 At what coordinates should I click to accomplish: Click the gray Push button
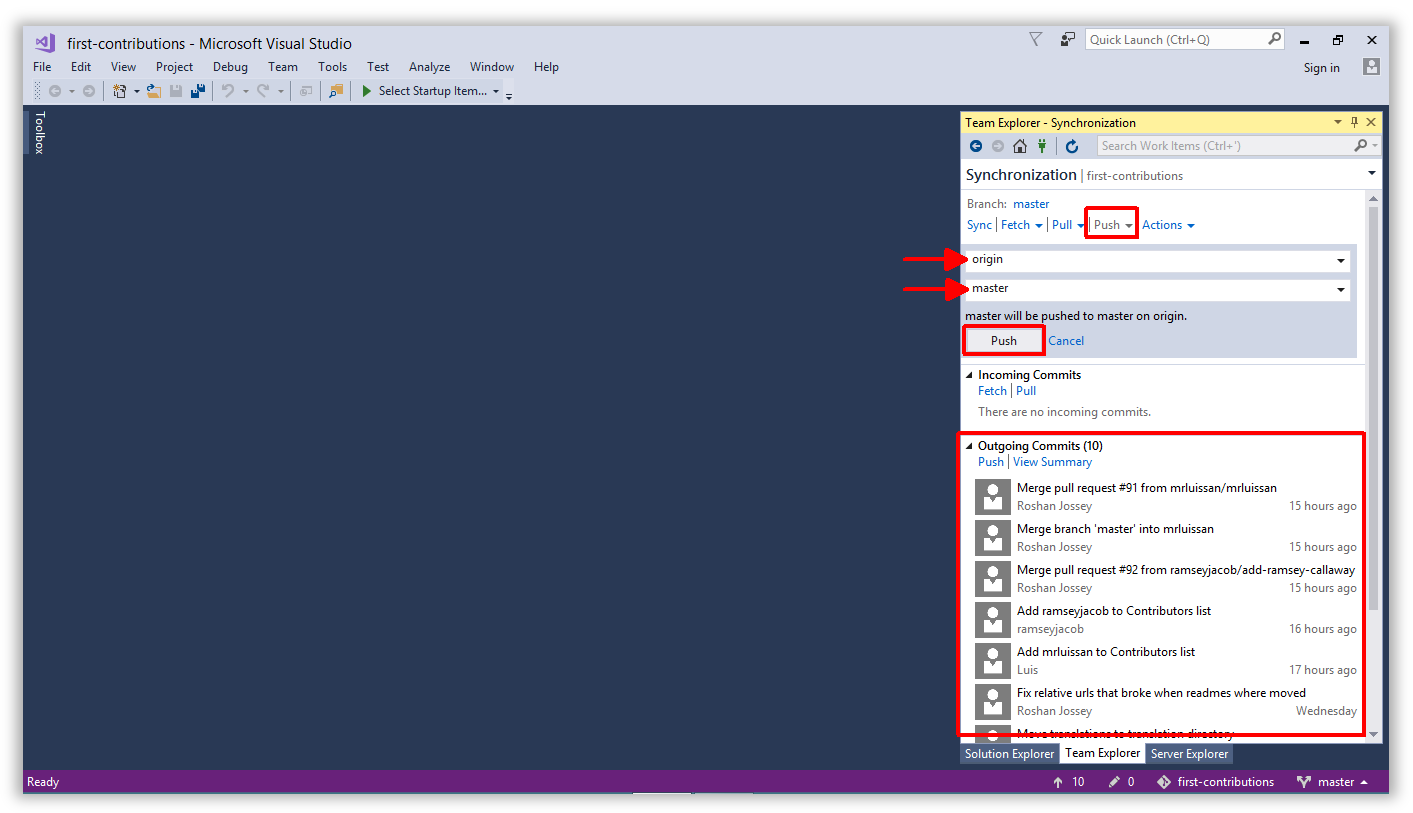tap(1004, 341)
